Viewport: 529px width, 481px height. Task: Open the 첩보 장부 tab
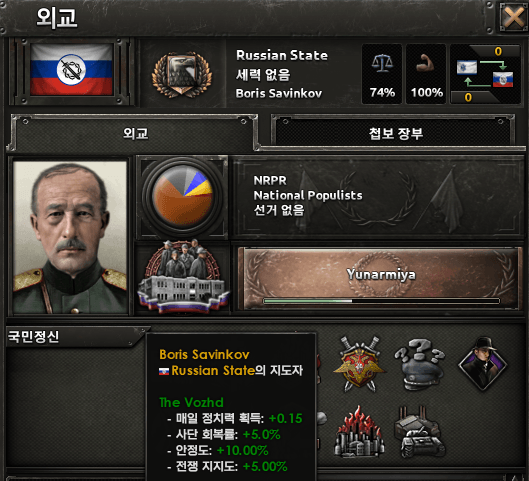(x=395, y=133)
